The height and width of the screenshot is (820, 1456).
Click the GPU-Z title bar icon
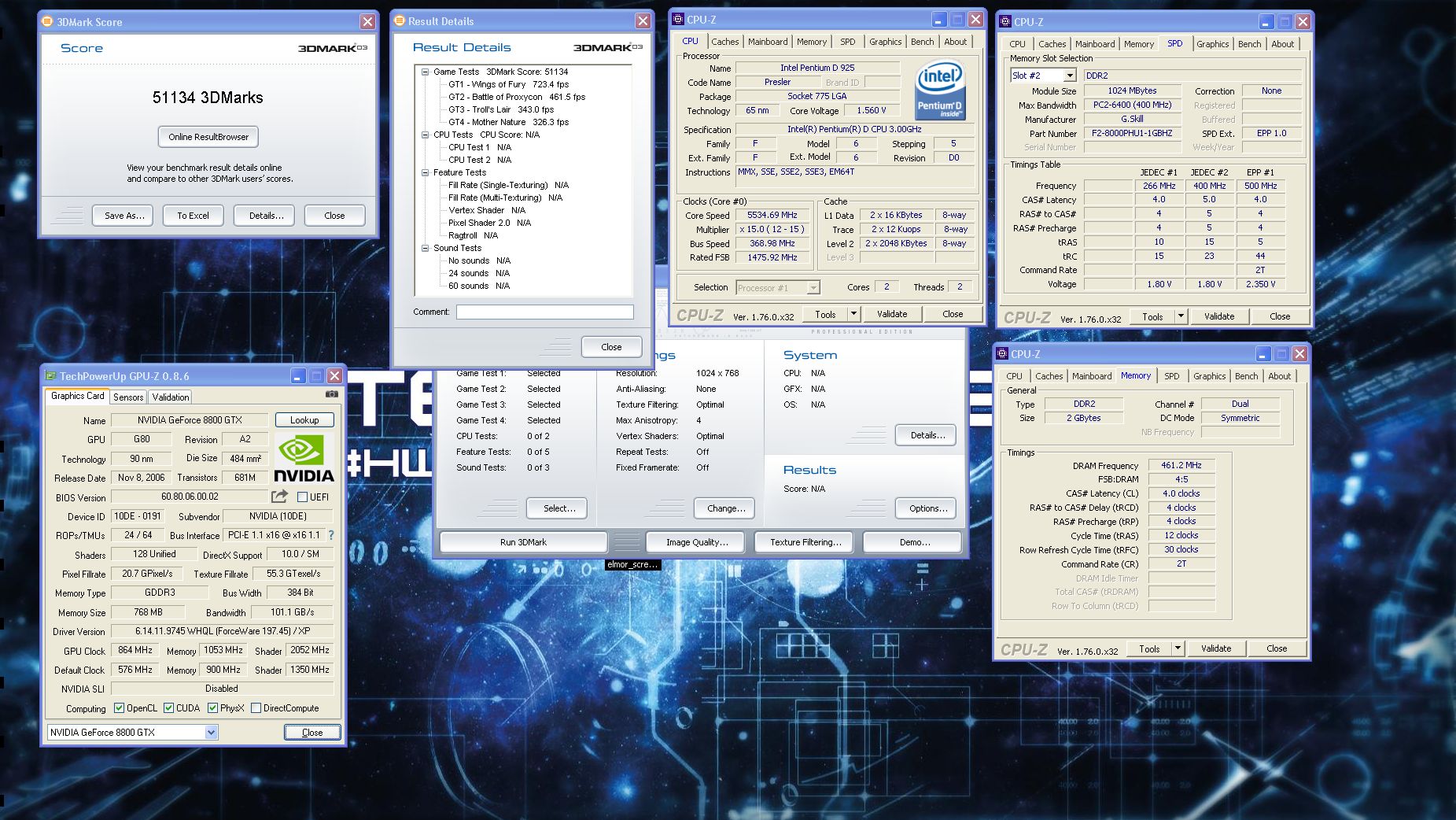(50, 376)
